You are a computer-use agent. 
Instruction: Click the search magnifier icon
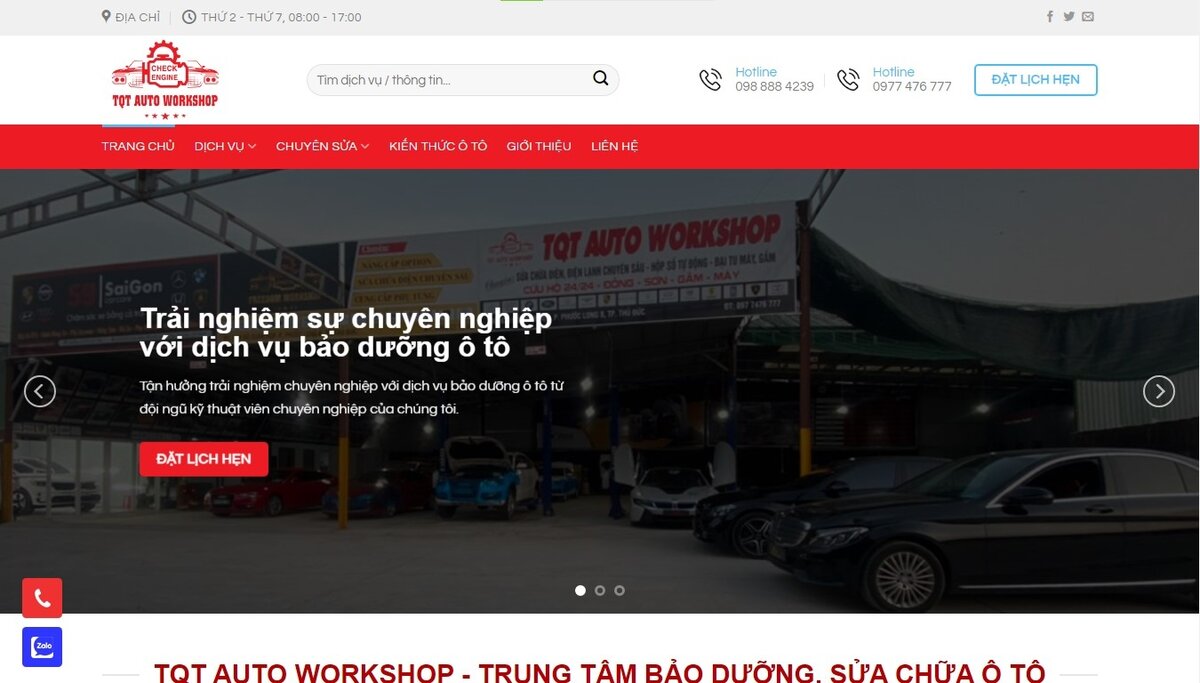tap(600, 78)
